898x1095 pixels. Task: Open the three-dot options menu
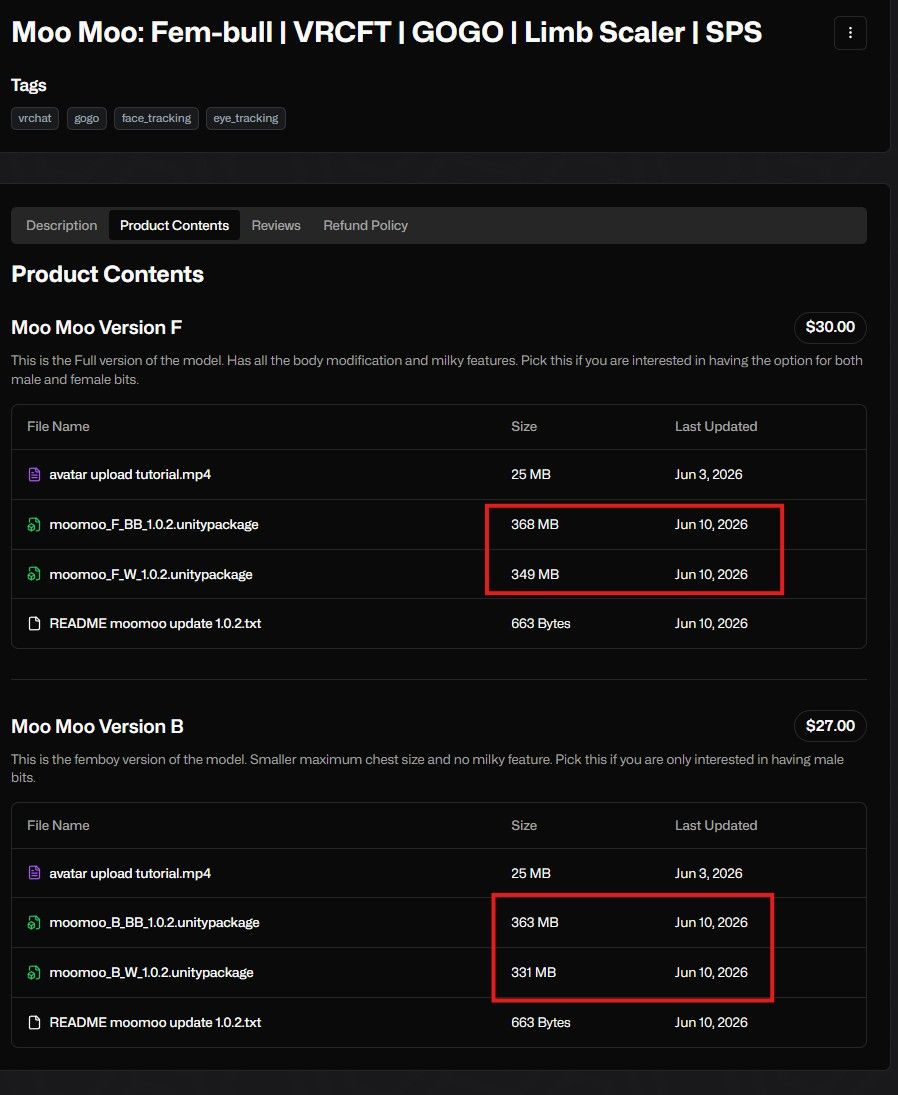tap(850, 33)
